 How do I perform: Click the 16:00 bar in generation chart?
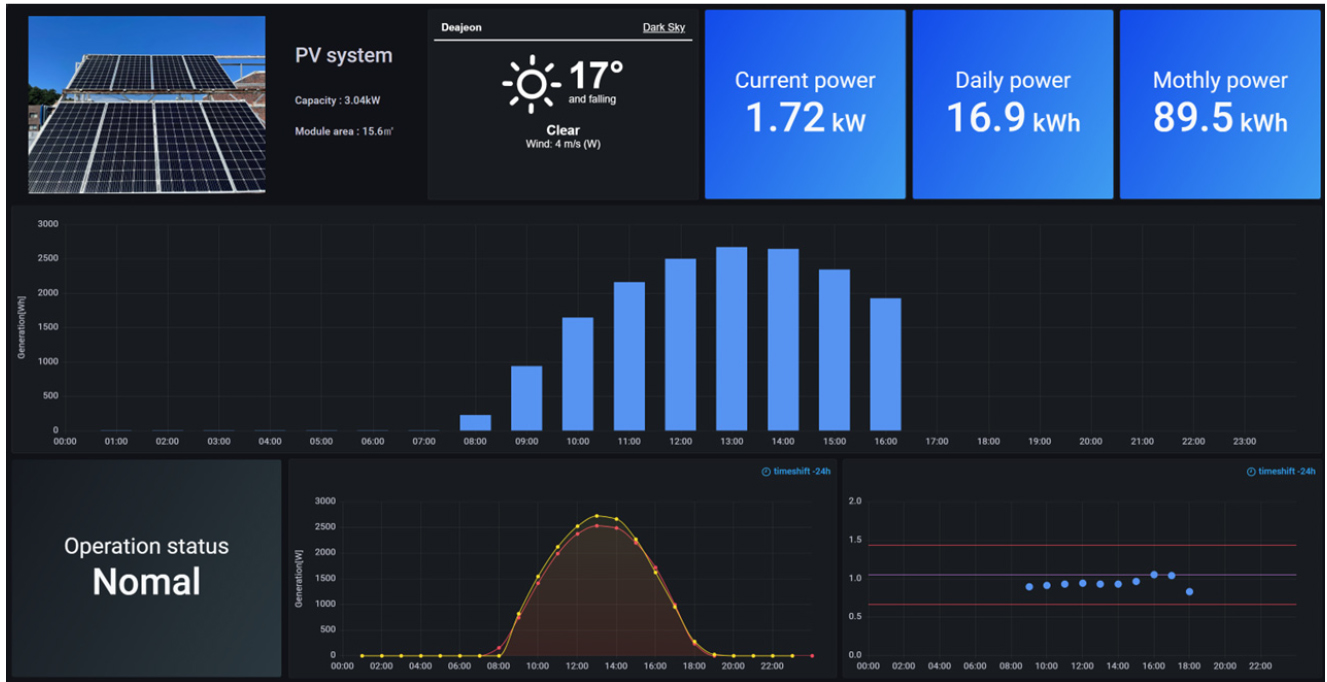pyautogui.click(x=886, y=365)
